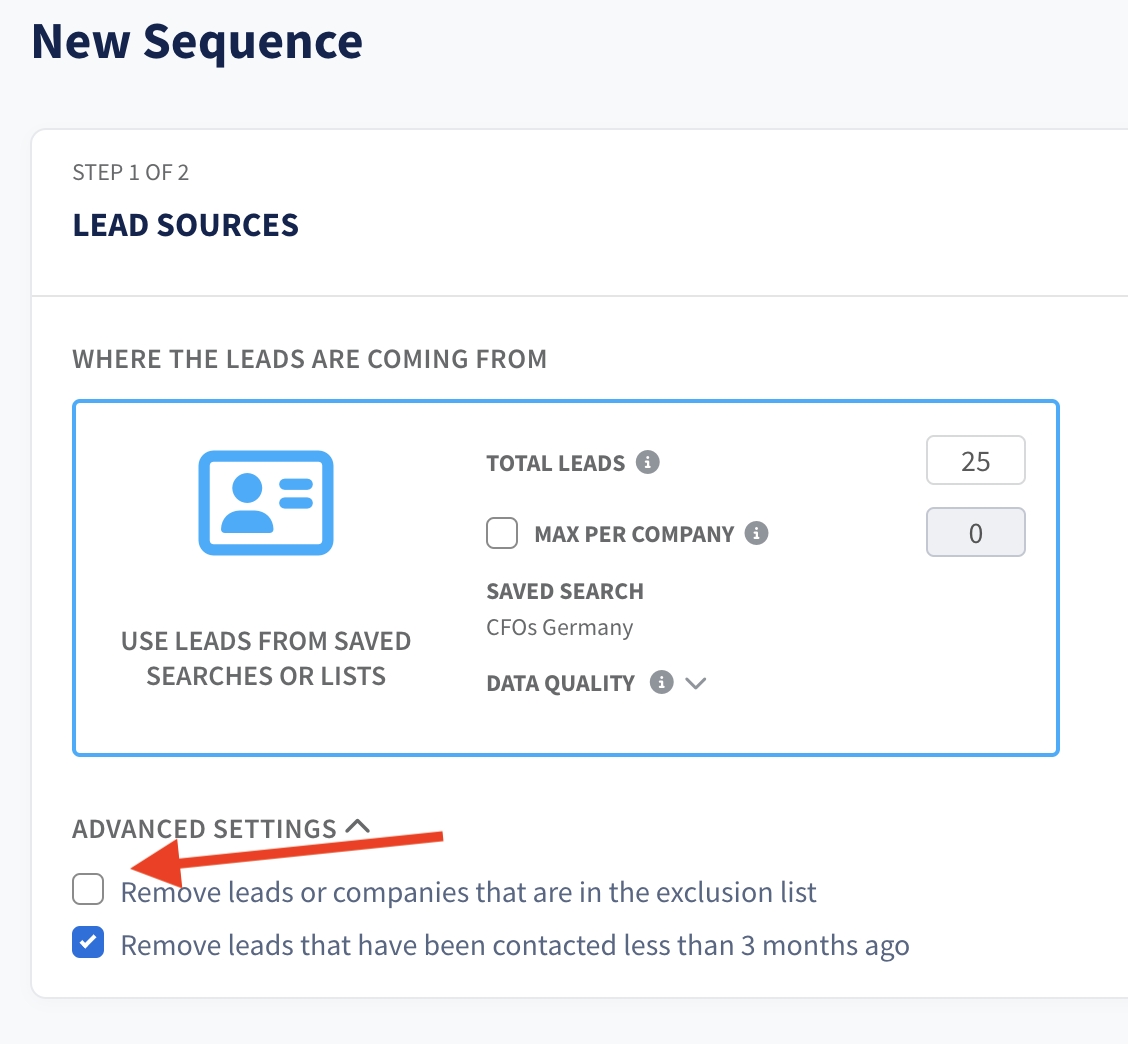Uncheck remove leads contacted within 3 months
Viewport: 1128px width, 1044px height.
(88, 943)
